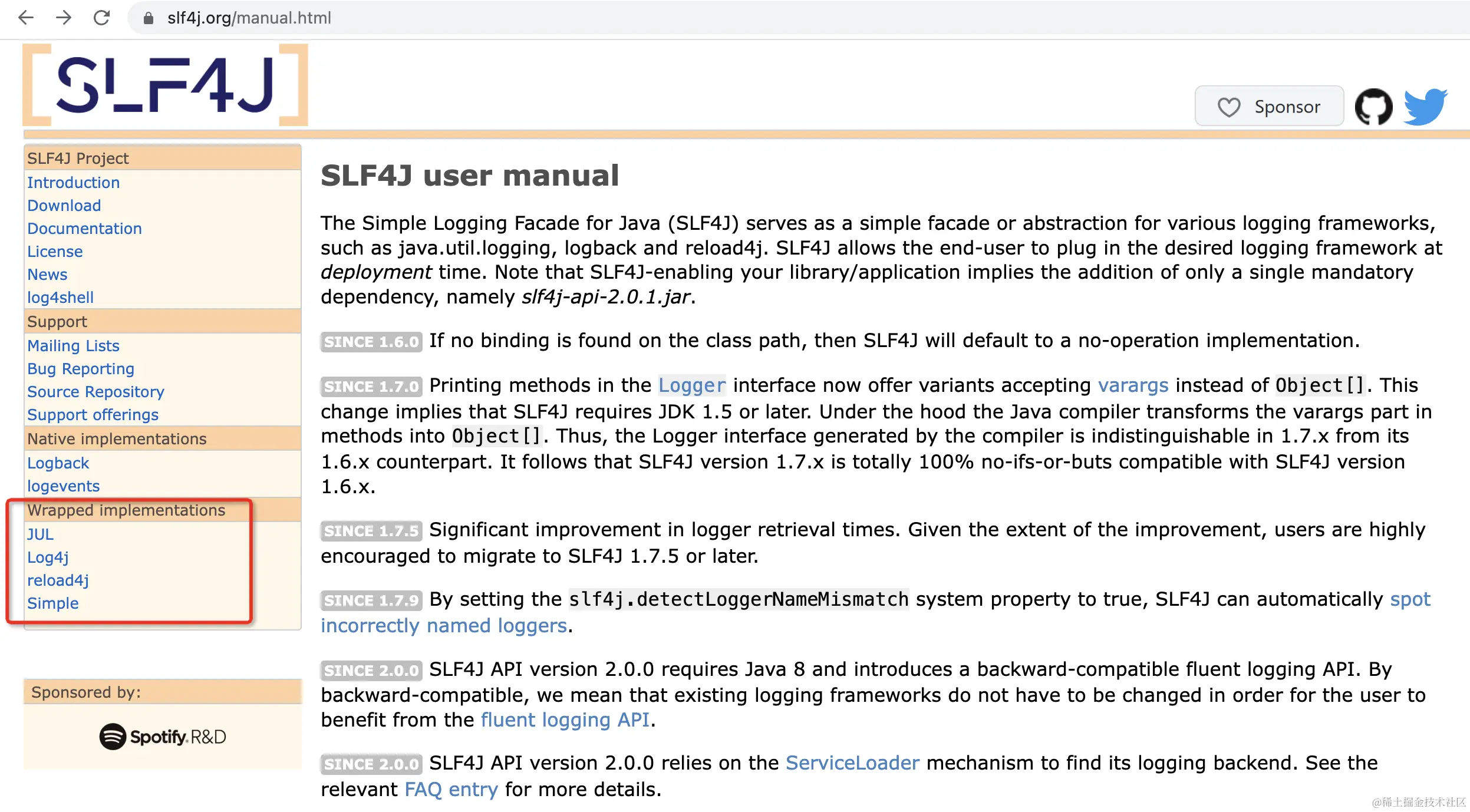Open the Bug Reporting link

click(x=81, y=369)
